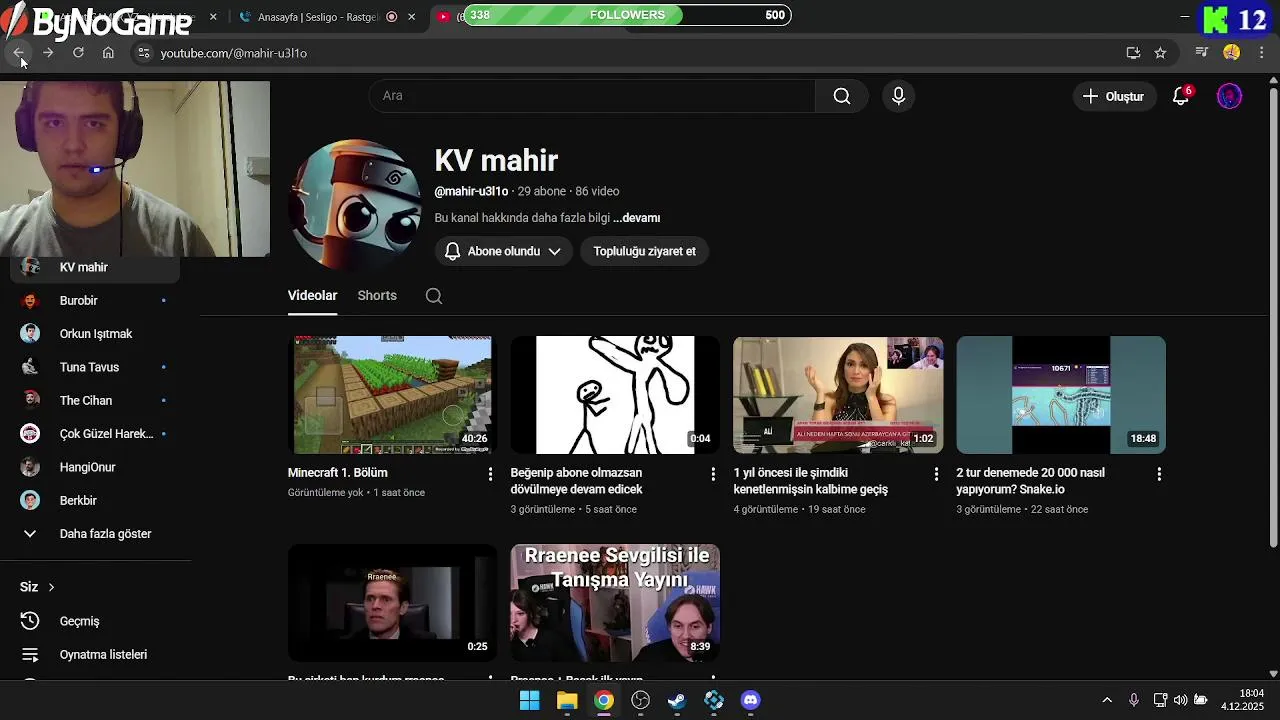Bookmark this page with star icon

(1160, 53)
